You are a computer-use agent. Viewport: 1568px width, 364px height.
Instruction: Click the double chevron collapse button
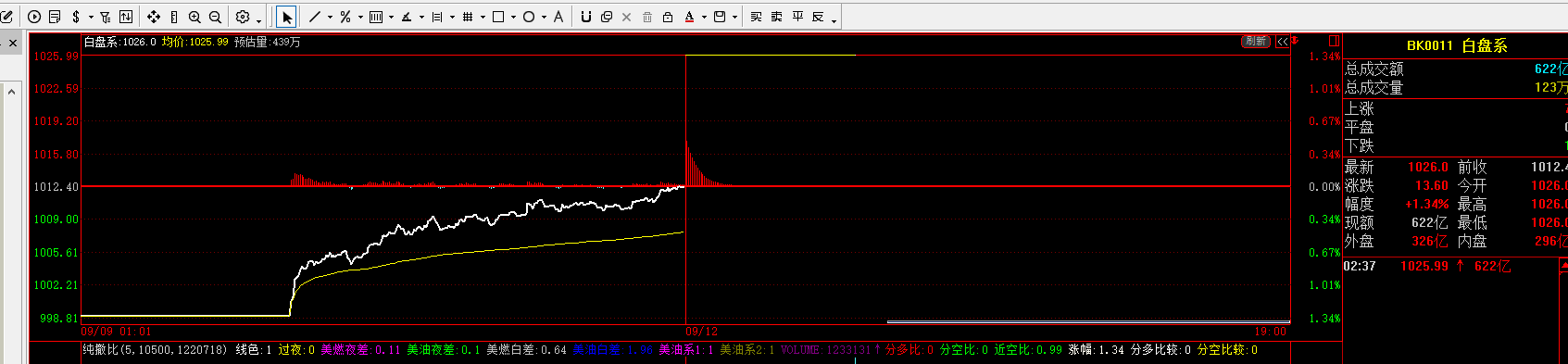1282,42
